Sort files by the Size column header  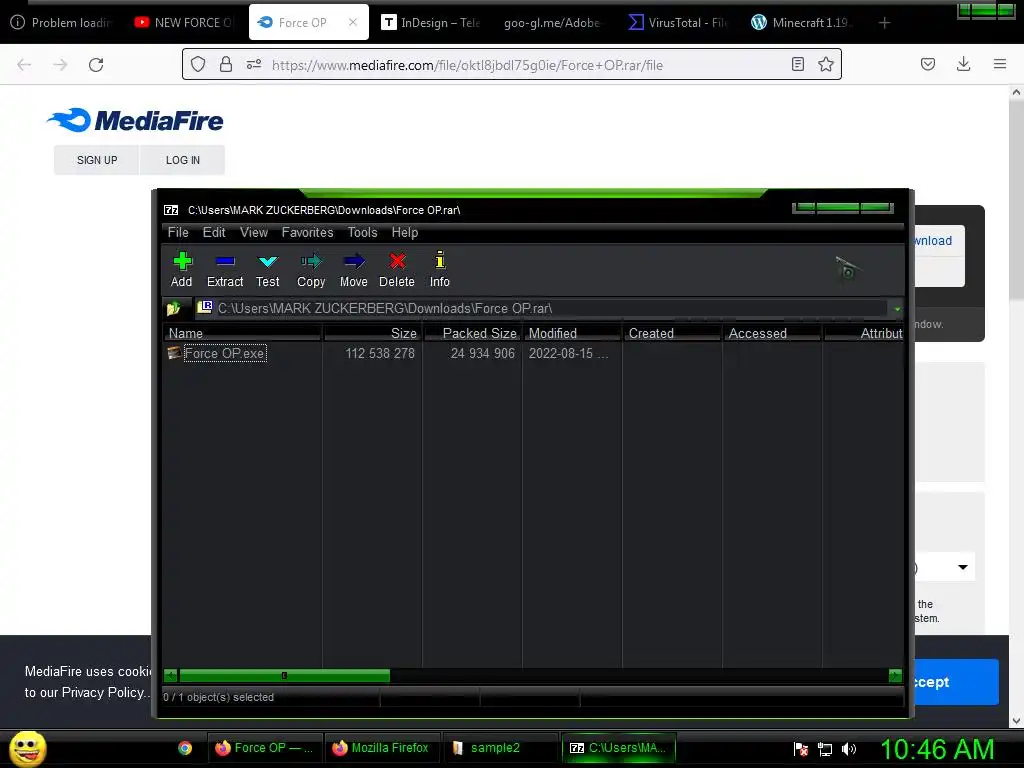(x=372, y=333)
